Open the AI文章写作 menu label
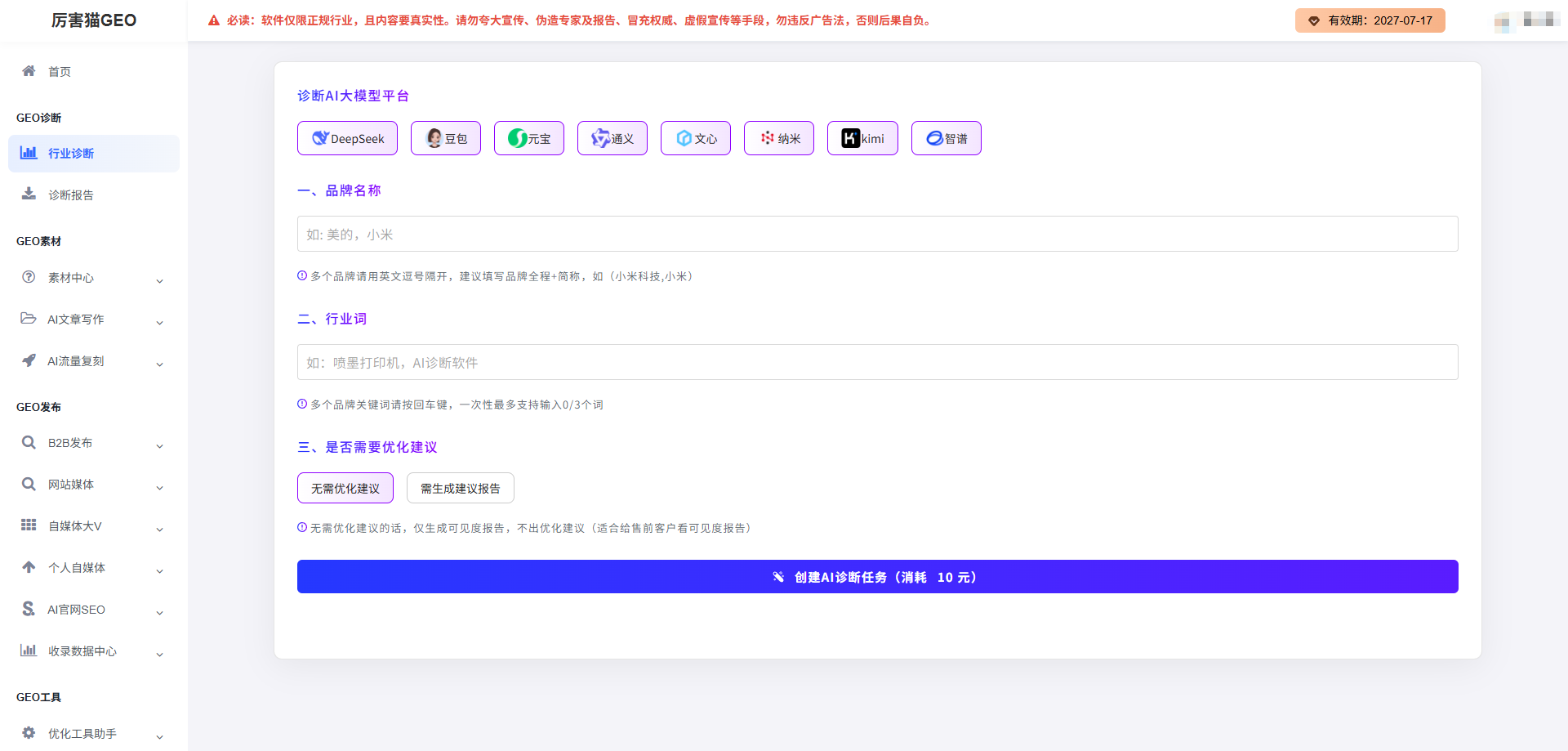Viewport: 1568px width, 751px height. (76, 320)
